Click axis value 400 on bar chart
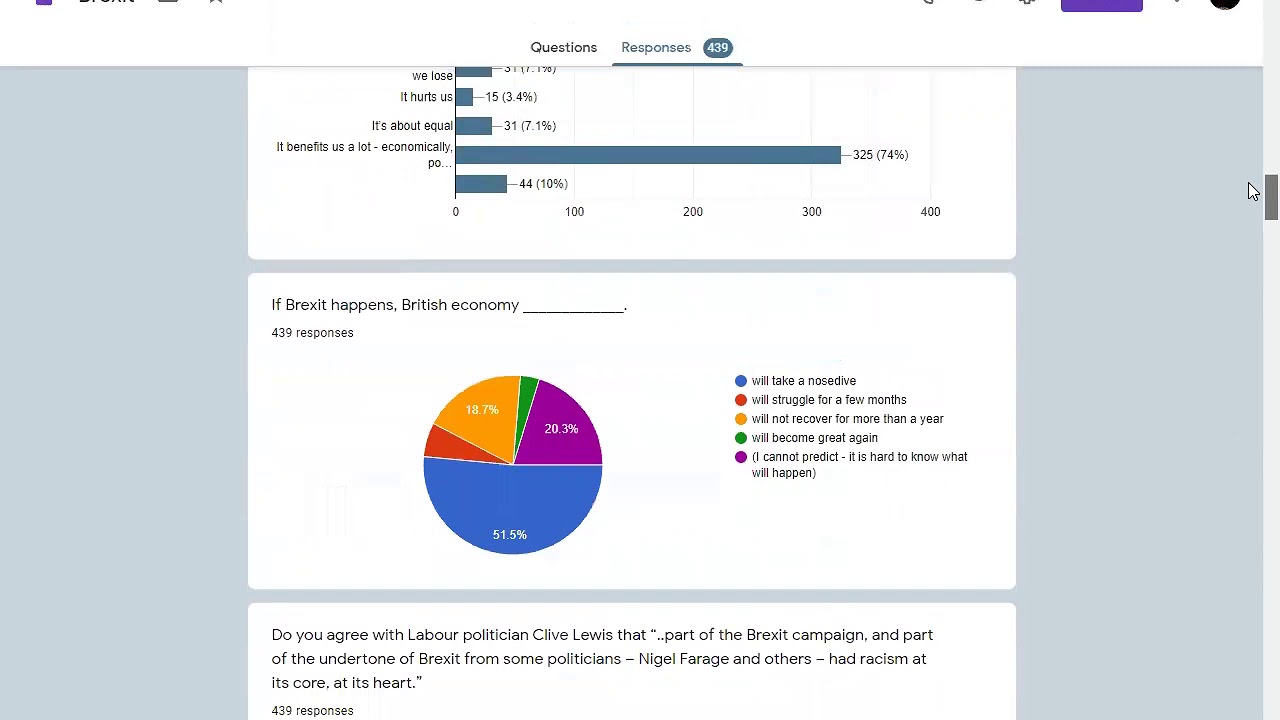The height and width of the screenshot is (720, 1280). click(x=930, y=212)
